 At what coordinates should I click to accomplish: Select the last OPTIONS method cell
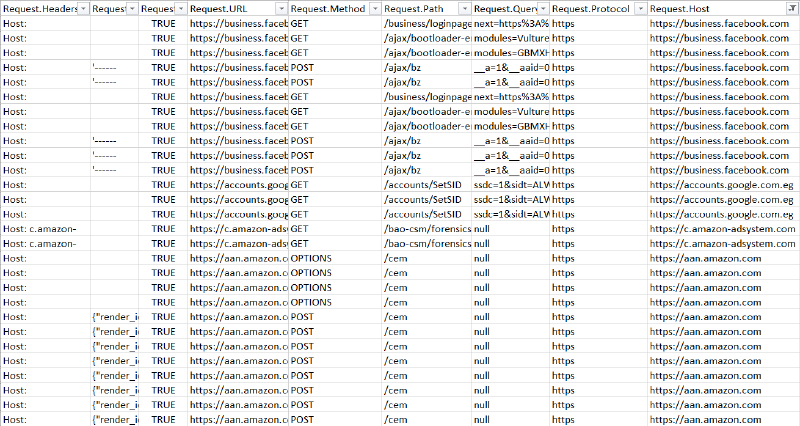coord(336,303)
